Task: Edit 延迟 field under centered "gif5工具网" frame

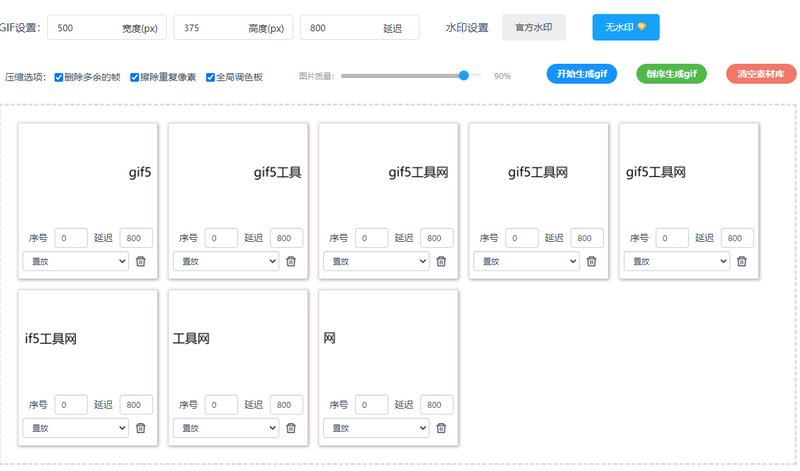Action: click(587, 238)
